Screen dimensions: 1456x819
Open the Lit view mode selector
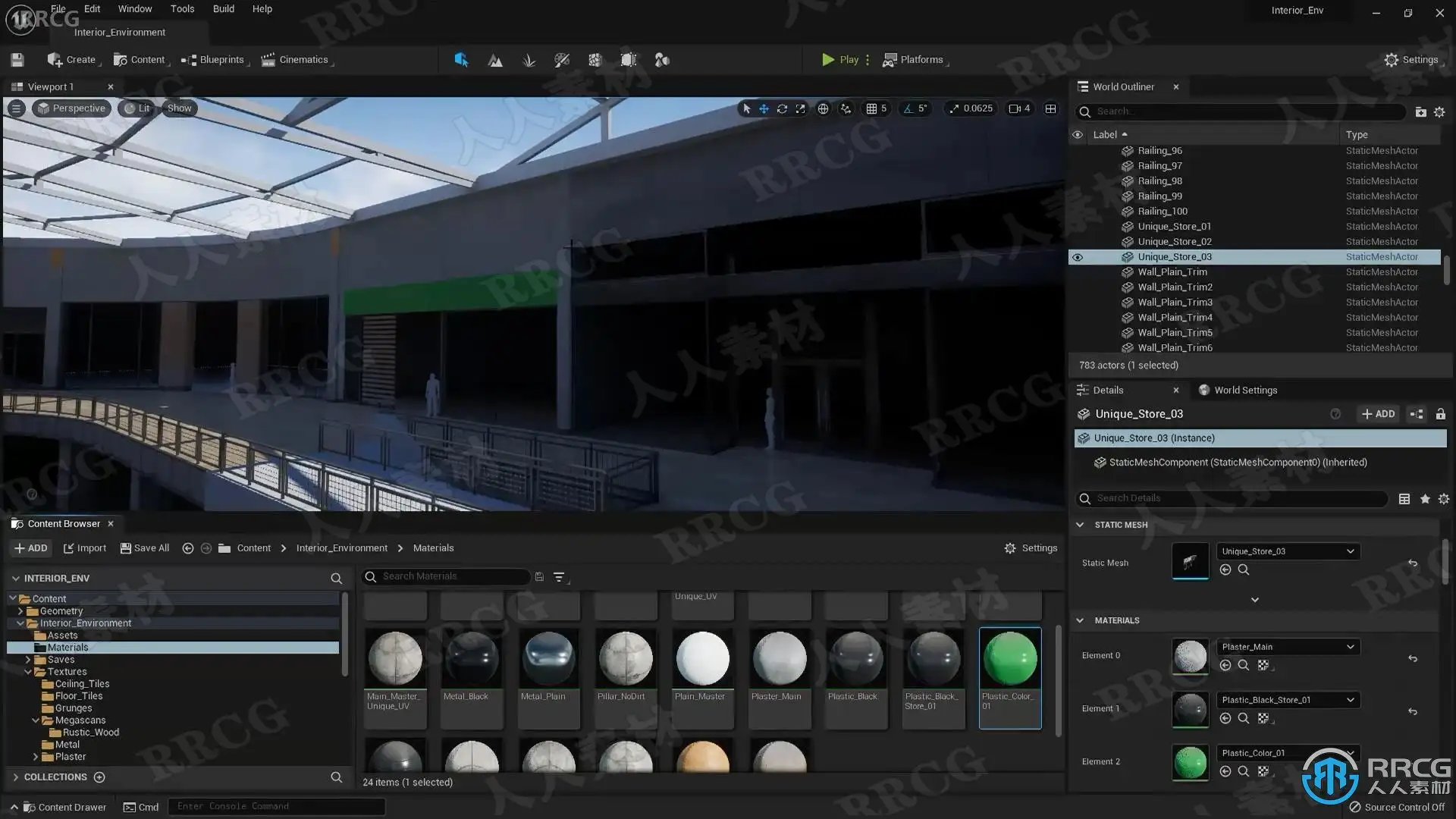pyautogui.click(x=136, y=108)
